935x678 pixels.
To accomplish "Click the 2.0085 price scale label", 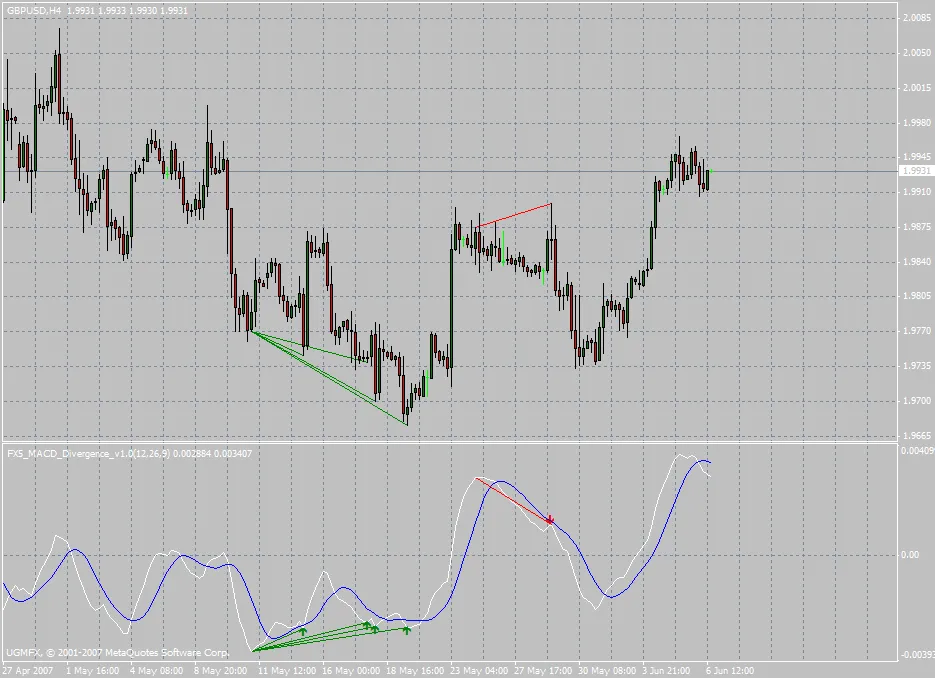I will tap(916, 18).
